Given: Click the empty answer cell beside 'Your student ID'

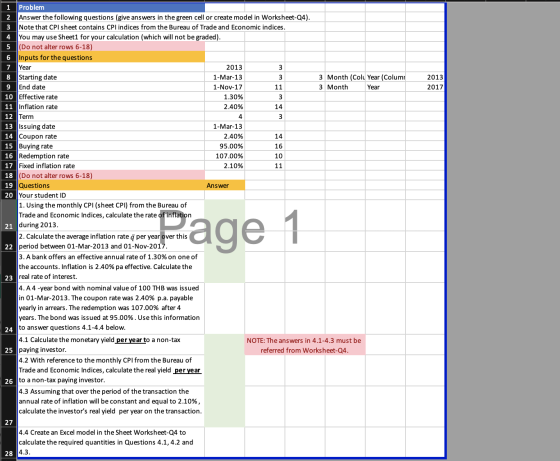Looking at the screenshot, I should pos(225,195).
